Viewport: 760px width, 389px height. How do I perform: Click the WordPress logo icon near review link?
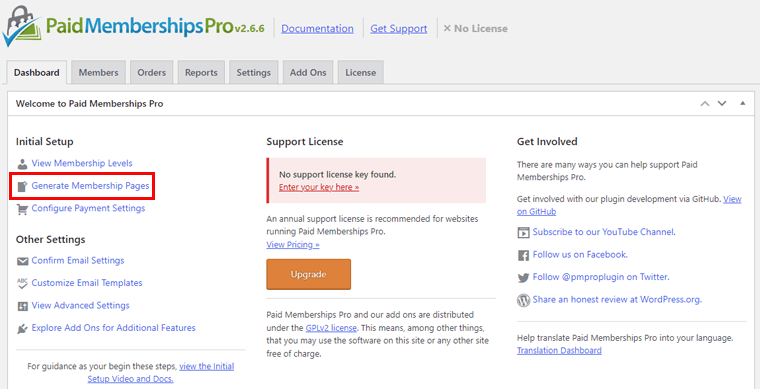click(x=523, y=300)
